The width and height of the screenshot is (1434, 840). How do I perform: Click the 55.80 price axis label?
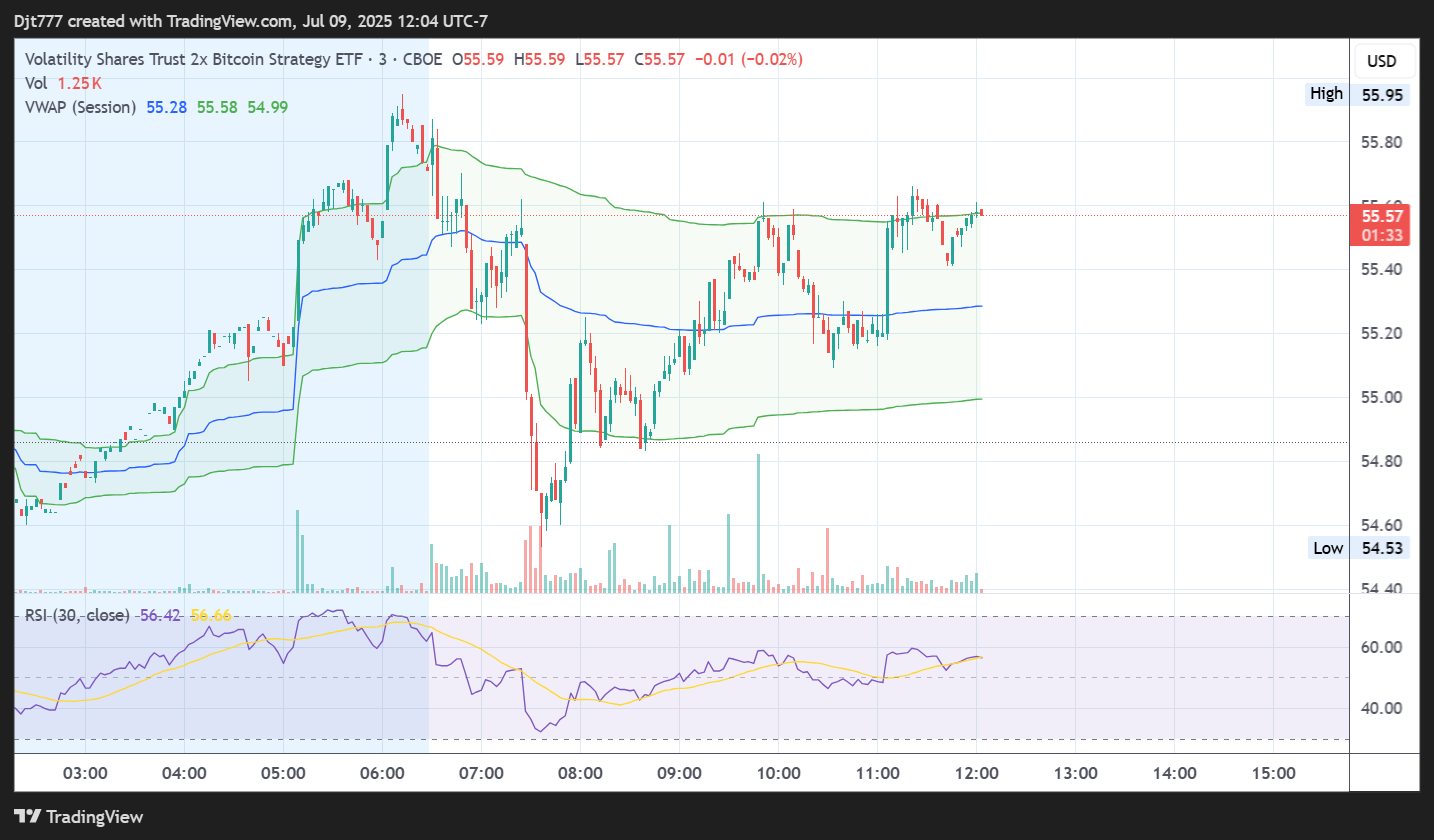click(1381, 142)
